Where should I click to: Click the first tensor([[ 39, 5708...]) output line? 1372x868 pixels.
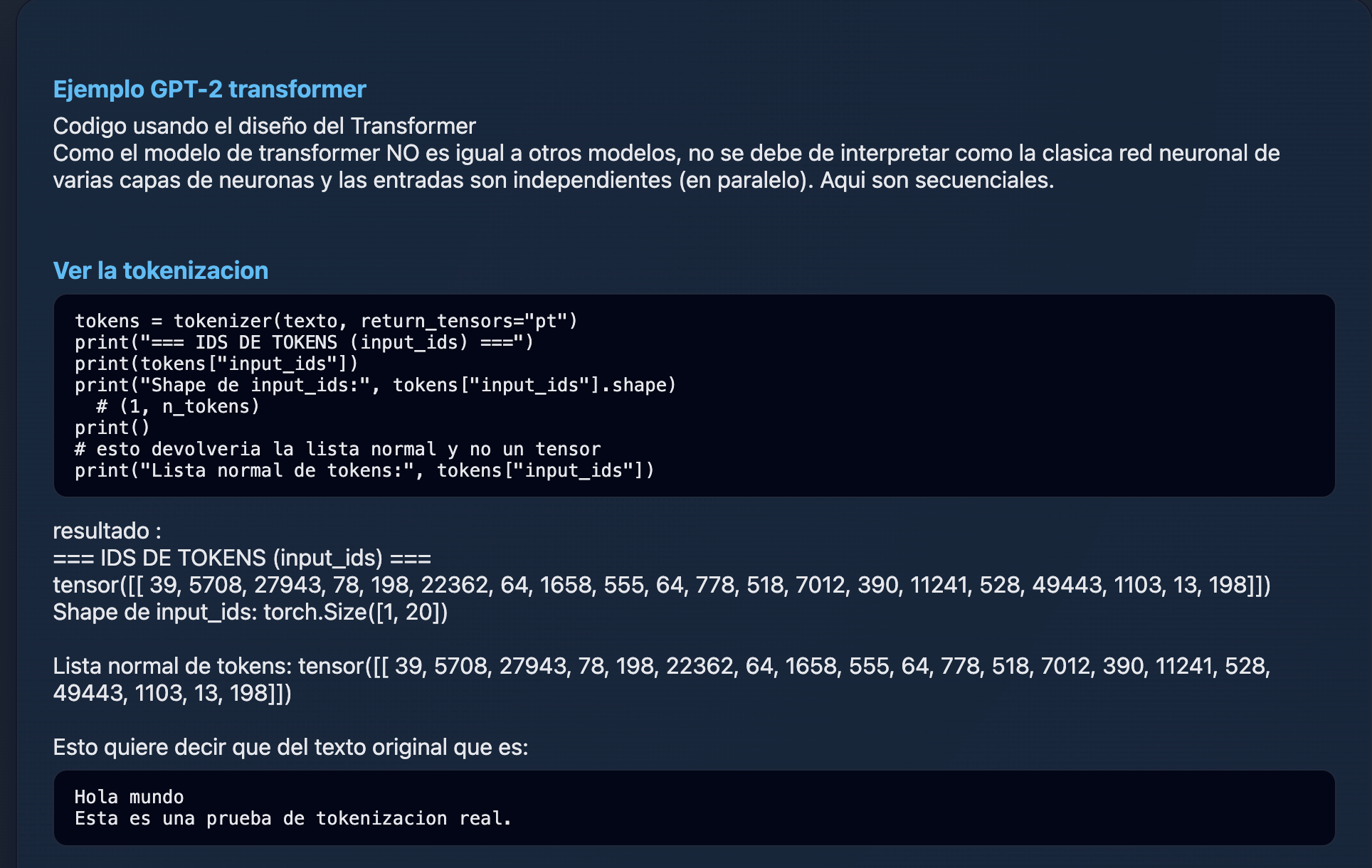point(661,585)
